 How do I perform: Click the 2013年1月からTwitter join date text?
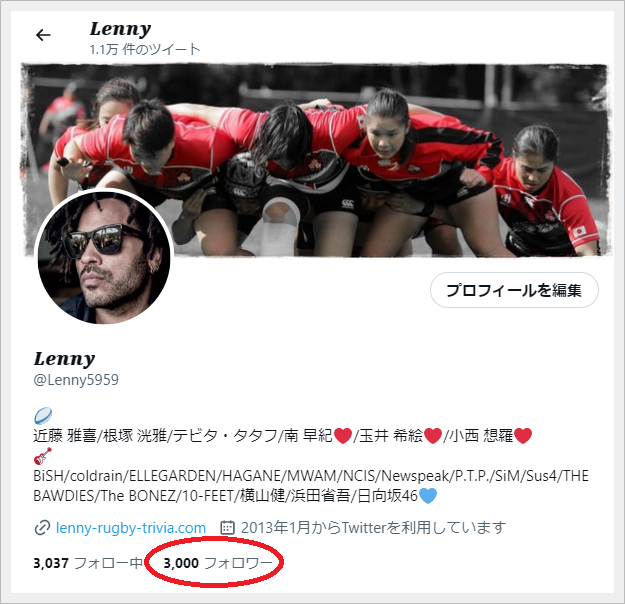(373, 527)
